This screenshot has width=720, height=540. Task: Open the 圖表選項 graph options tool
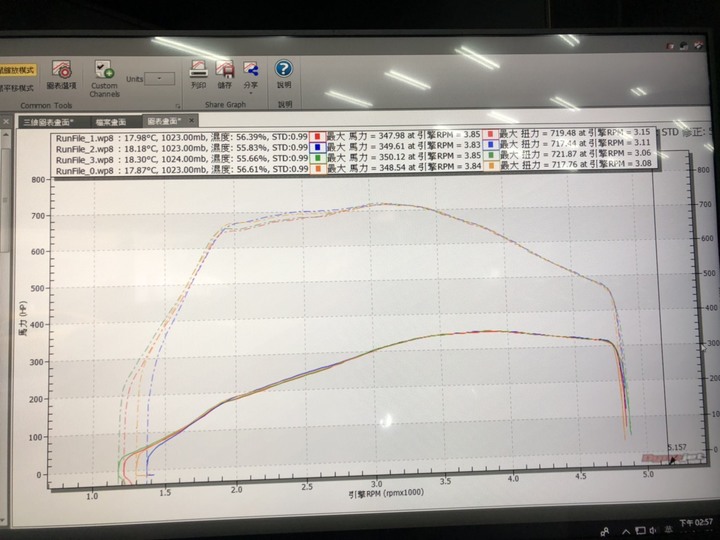click(x=62, y=75)
